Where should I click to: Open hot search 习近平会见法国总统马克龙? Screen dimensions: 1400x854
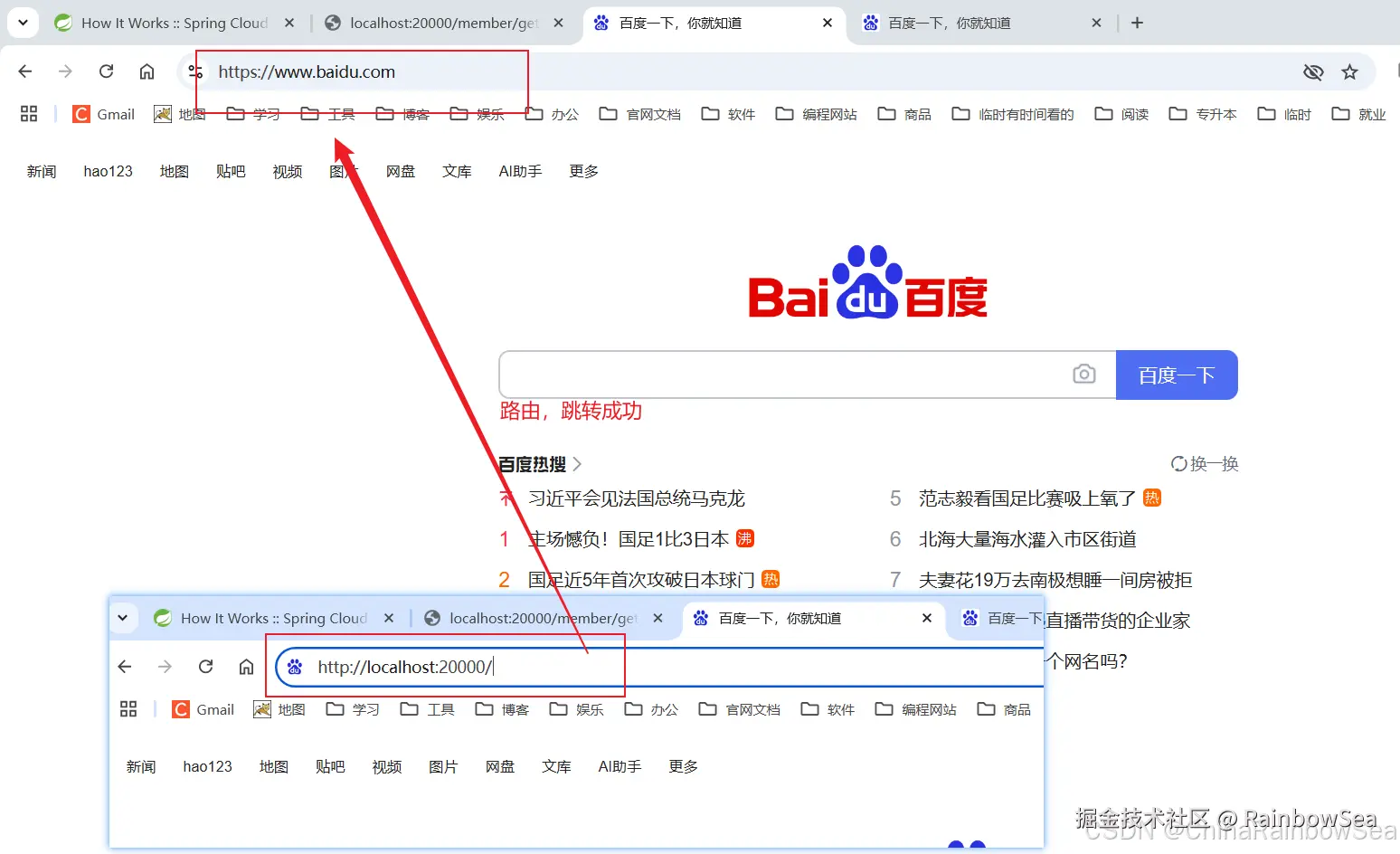click(637, 498)
